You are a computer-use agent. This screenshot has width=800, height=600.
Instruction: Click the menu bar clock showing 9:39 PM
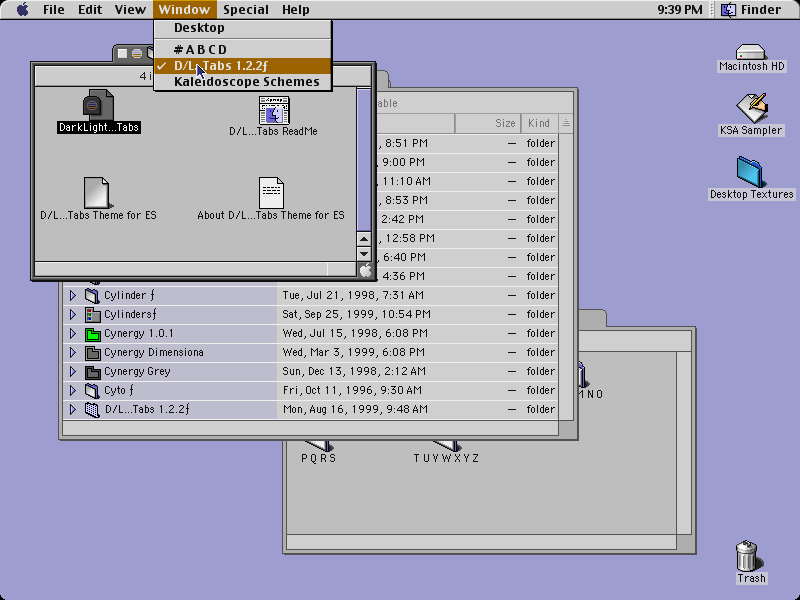(680, 10)
